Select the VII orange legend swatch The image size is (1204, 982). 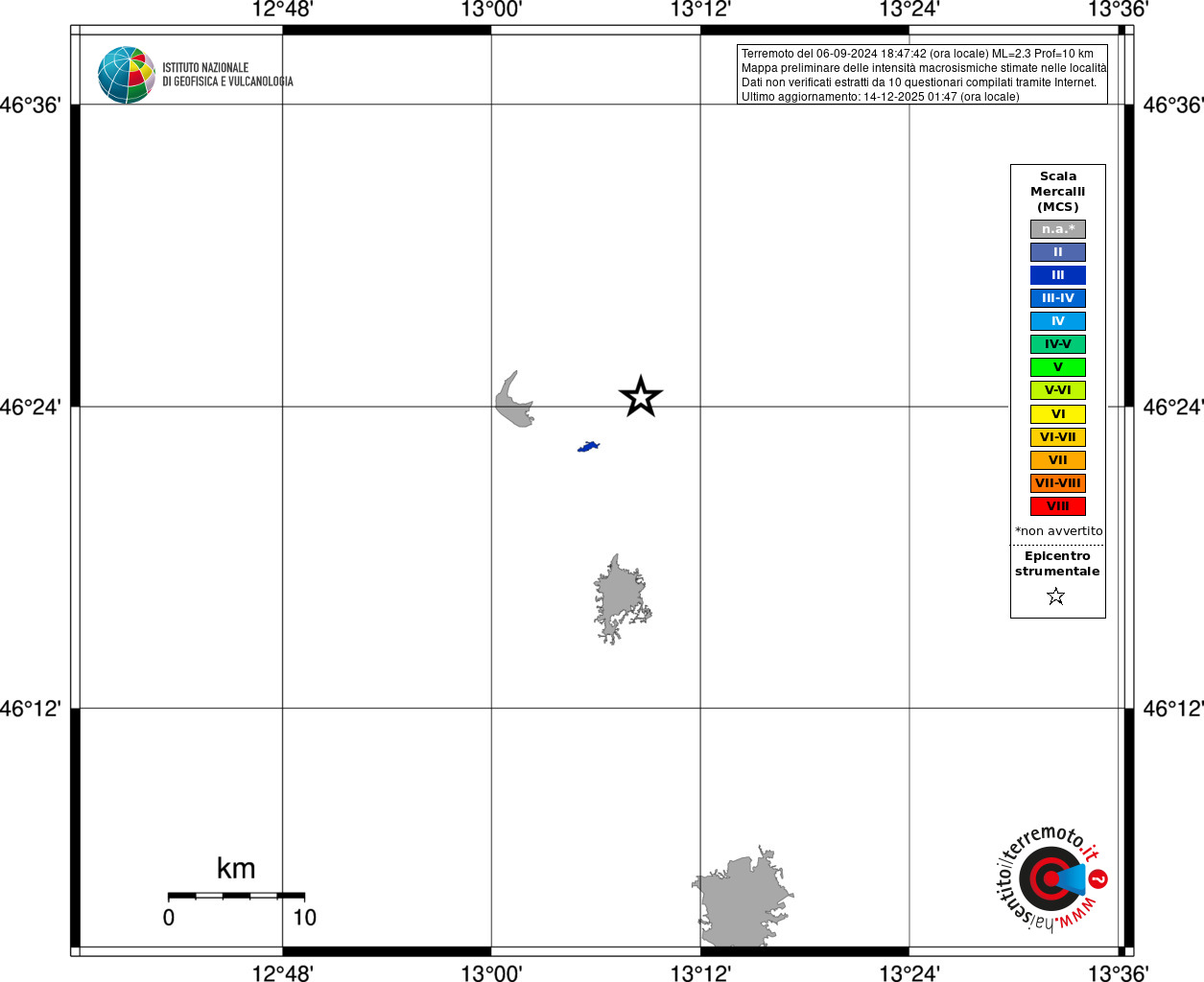(x=1058, y=460)
